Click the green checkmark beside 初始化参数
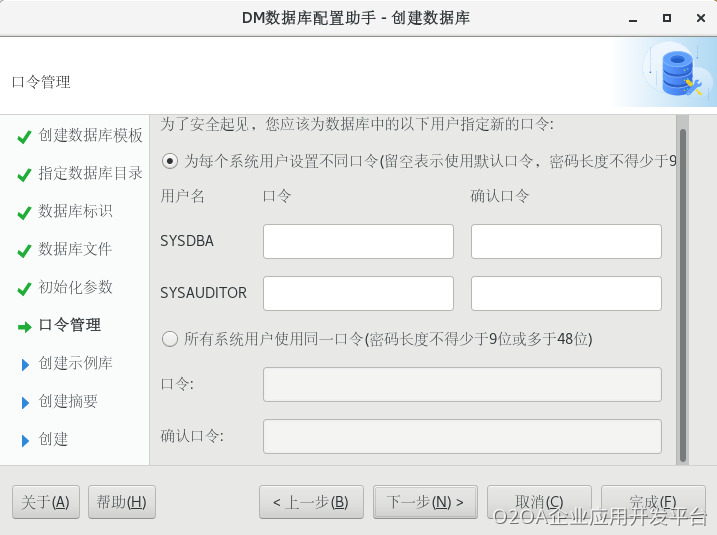Viewport: 717px width, 535px height. point(24,289)
